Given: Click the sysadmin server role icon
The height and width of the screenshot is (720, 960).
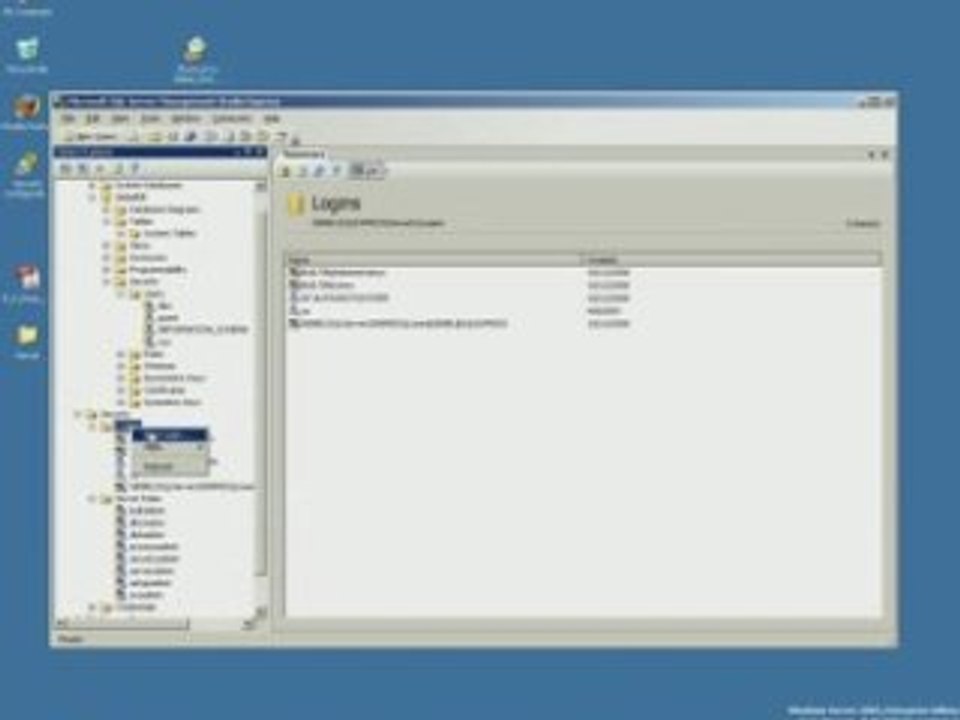Looking at the screenshot, I should (121, 594).
